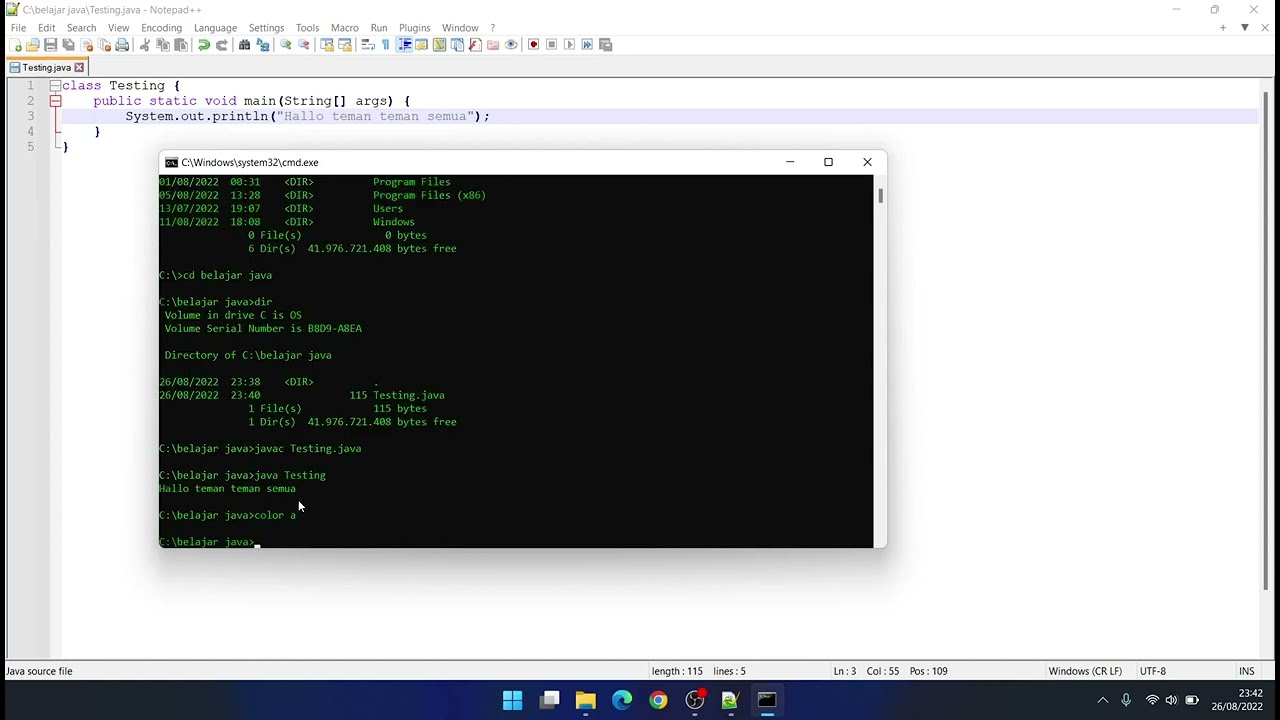Click the New file toolbar icon
This screenshot has height=720, width=1280.
pos(16,44)
